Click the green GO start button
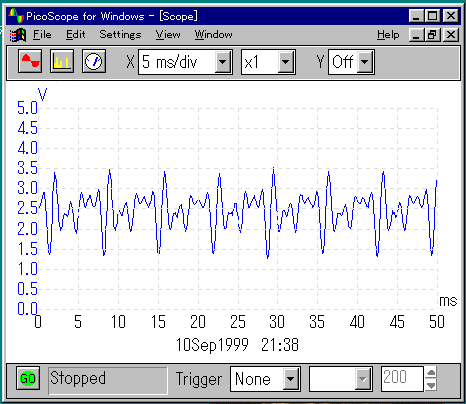Screen dimensions: 466x404 click(x=28, y=378)
